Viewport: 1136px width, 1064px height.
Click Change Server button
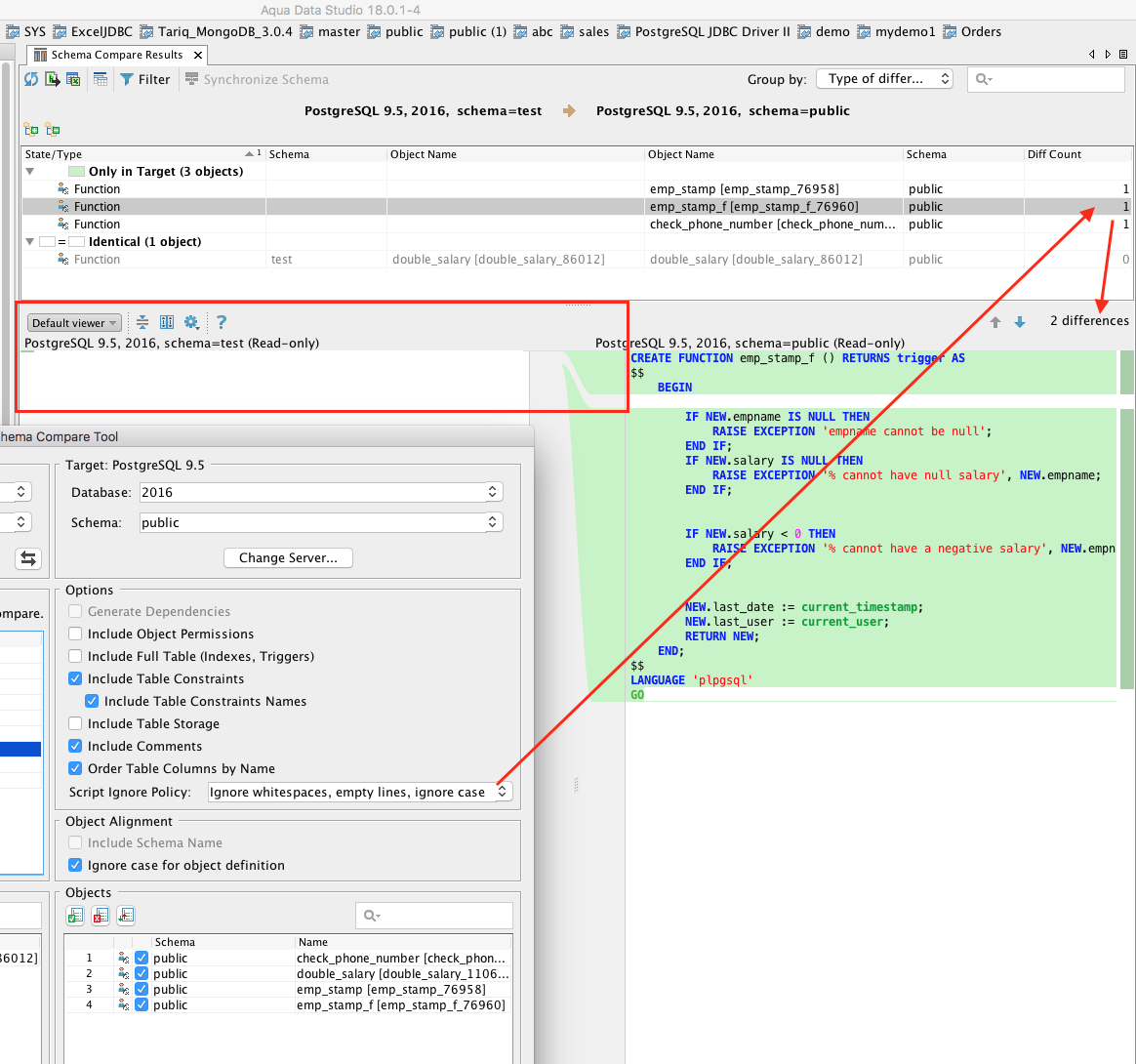click(x=288, y=558)
